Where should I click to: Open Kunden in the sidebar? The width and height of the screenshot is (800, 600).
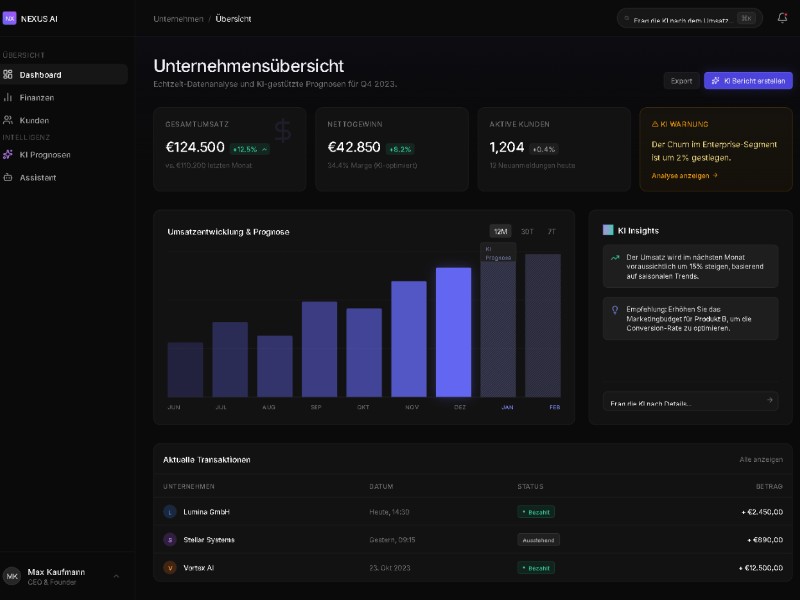tap(34, 120)
